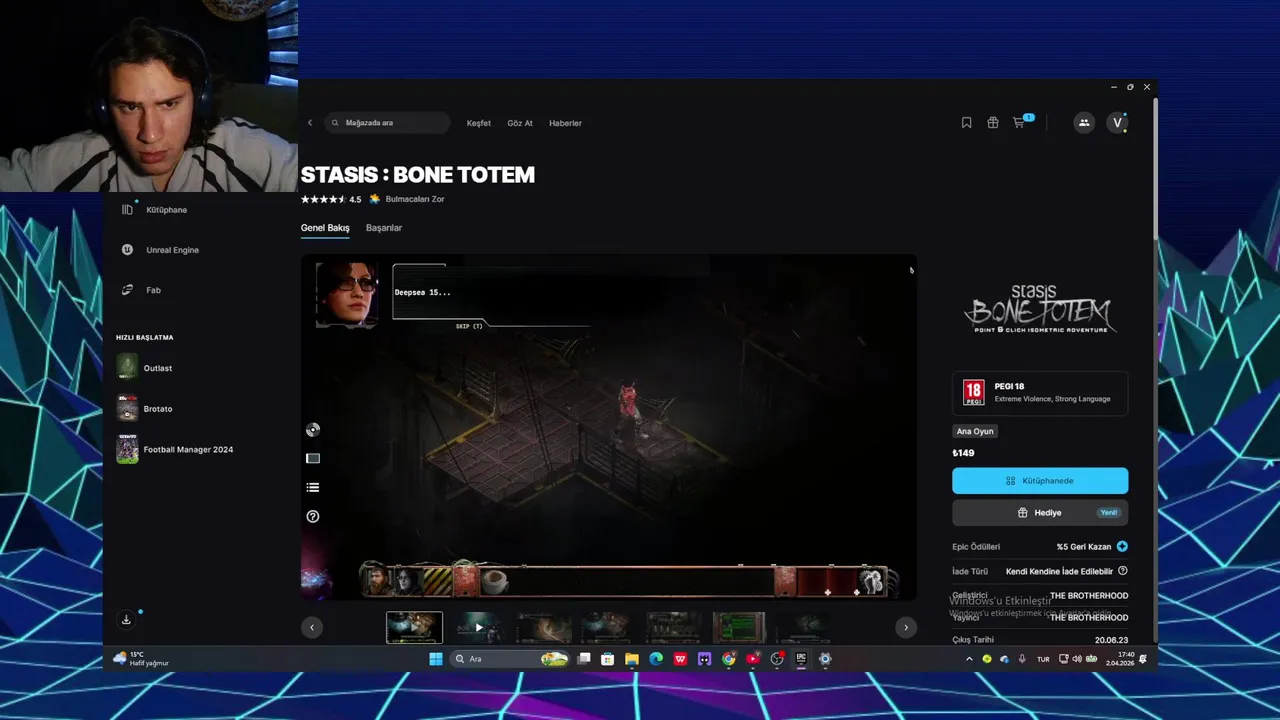
Task: Click in Mağazada ara search field
Action: tap(387, 123)
